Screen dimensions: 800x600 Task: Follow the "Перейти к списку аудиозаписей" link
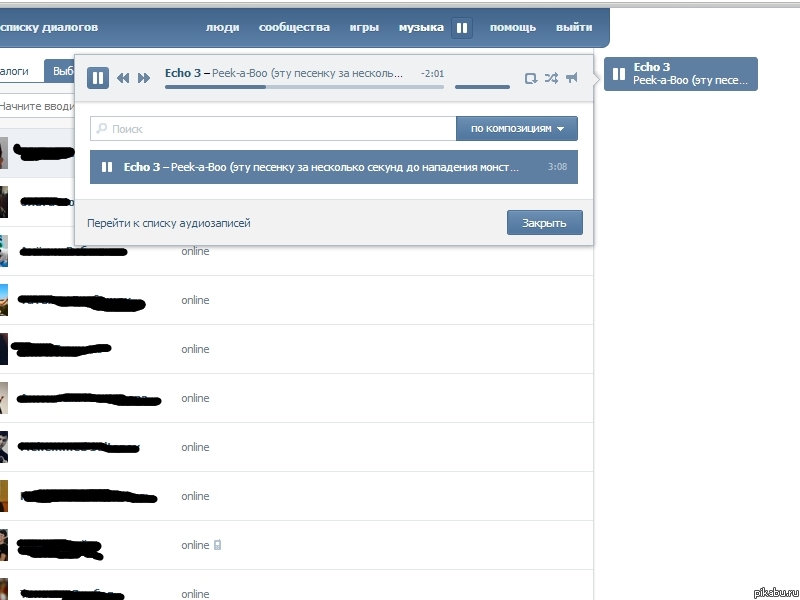[x=169, y=223]
